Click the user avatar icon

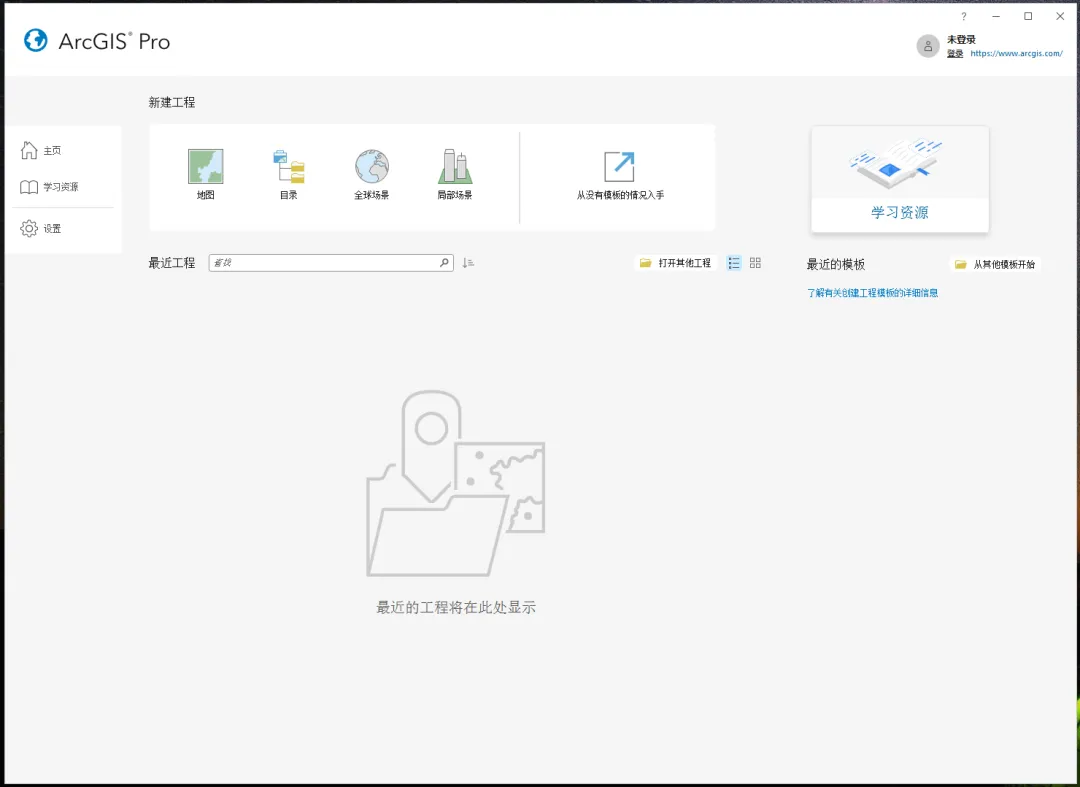point(928,46)
